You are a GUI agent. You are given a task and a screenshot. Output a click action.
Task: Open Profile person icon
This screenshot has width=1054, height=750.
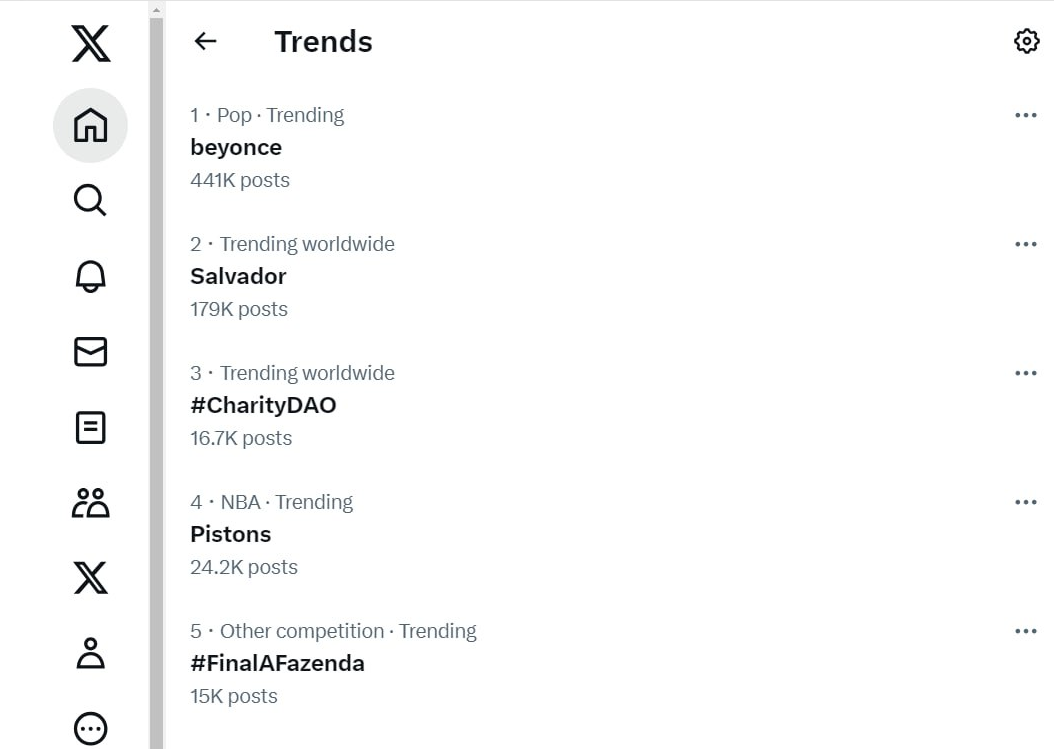pos(90,653)
